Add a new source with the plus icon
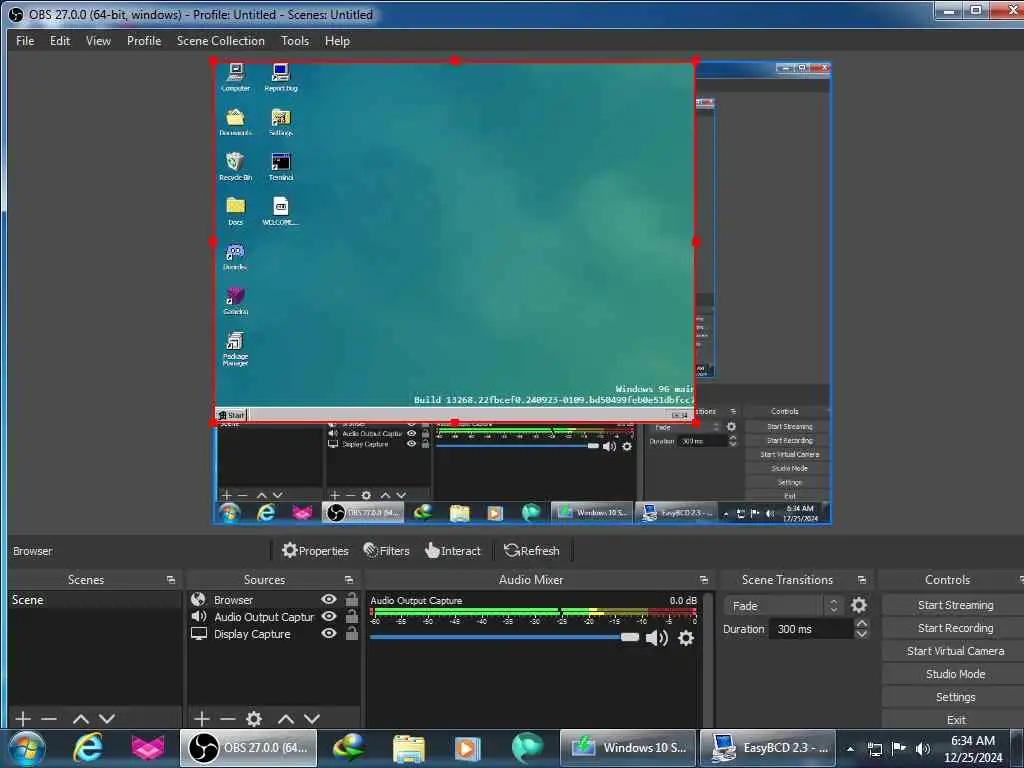1024x768 pixels. (202, 719)
